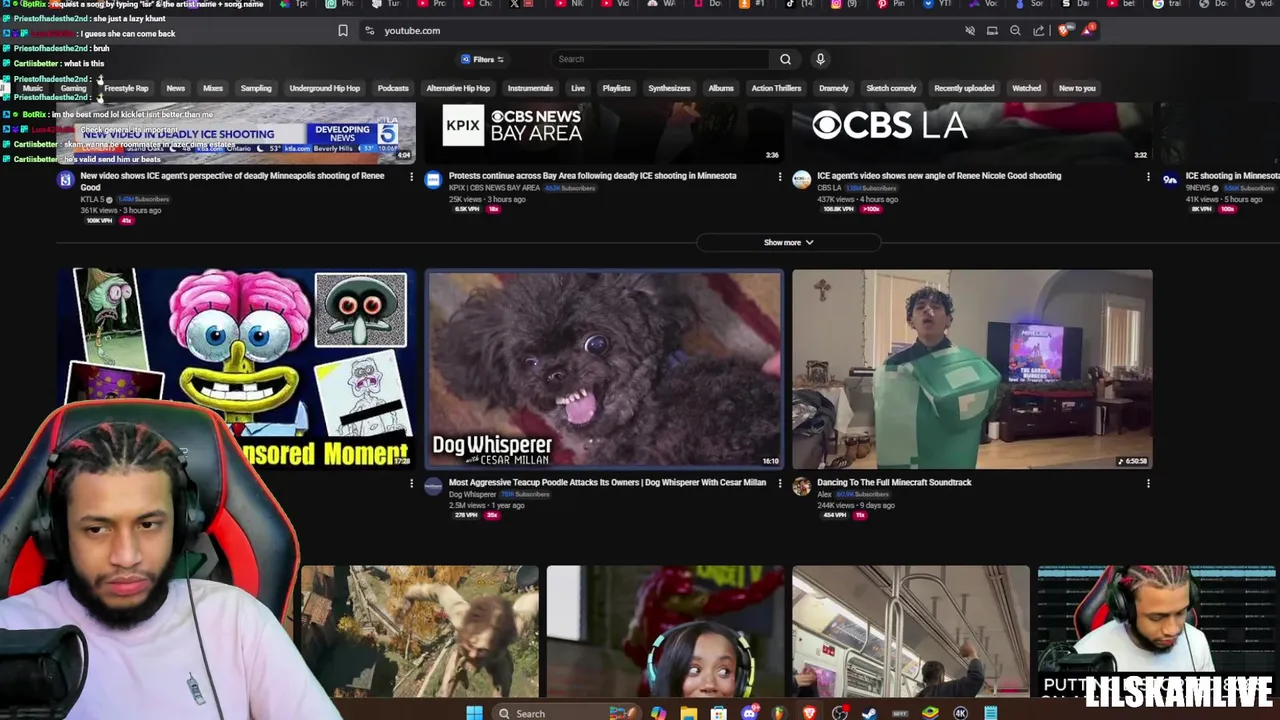The width and height of the screenshot is (1280, 720).
Task: Open the Dog Whisperer poodle video thumbnail
Action: (x=604, y=369)
